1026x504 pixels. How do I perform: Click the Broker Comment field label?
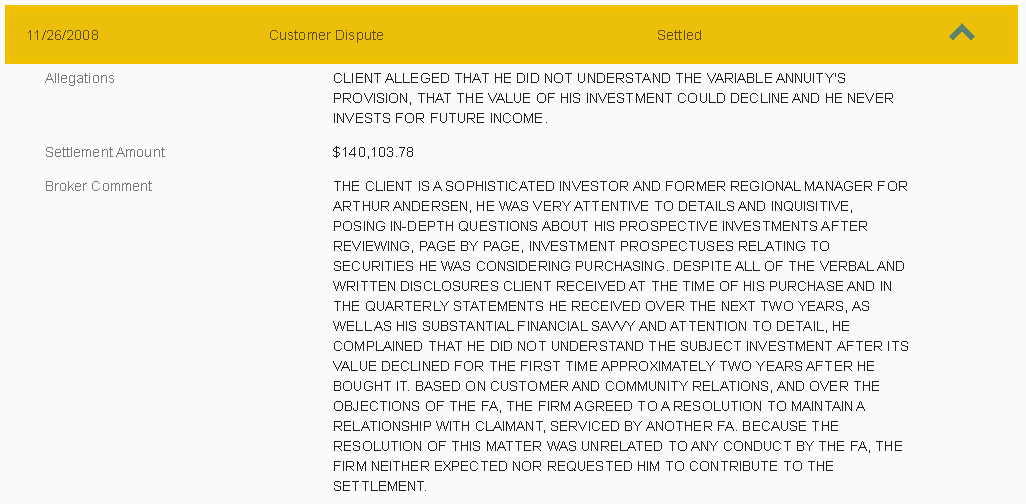pyautogui.click(x=98, y=187)
